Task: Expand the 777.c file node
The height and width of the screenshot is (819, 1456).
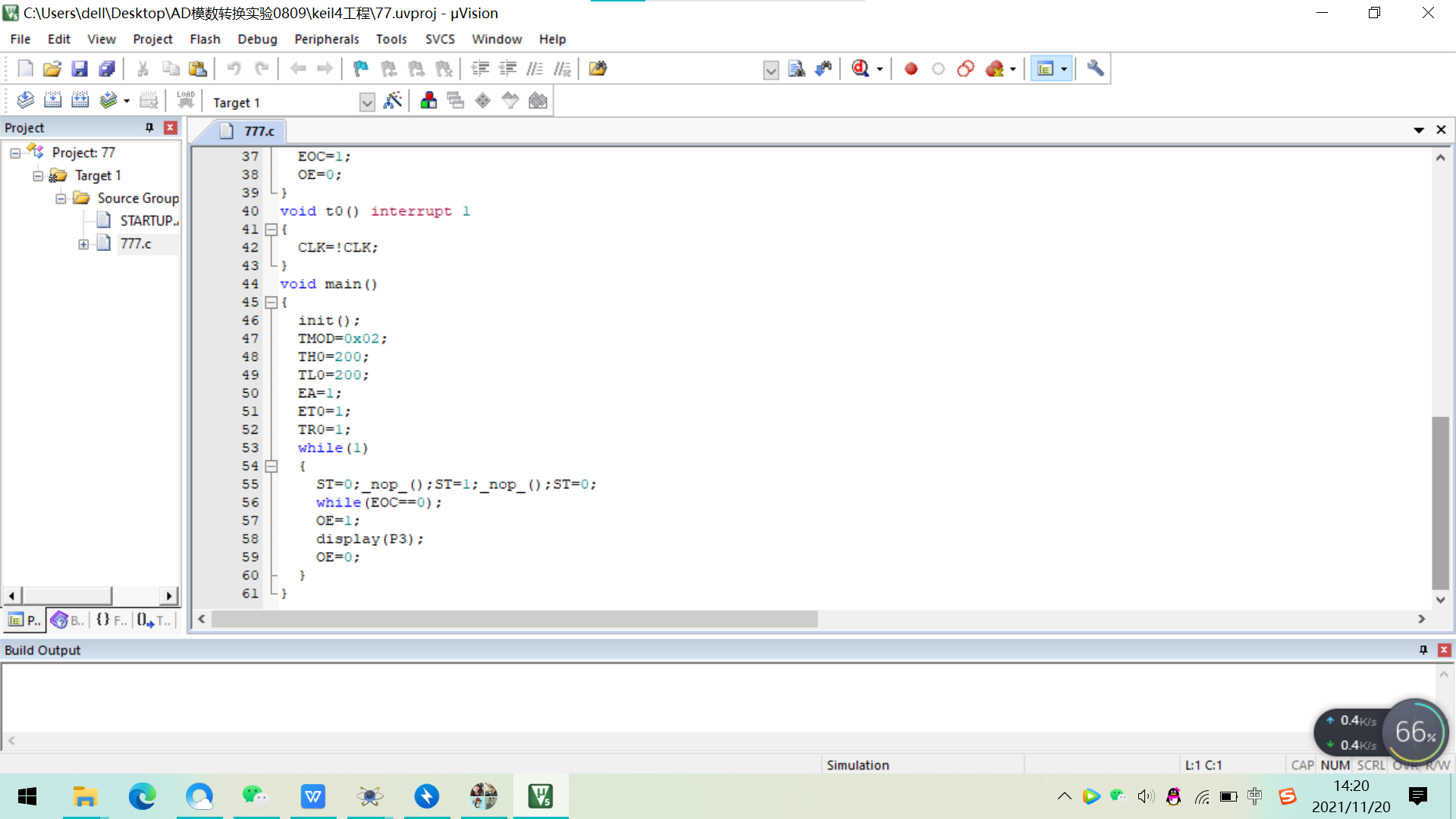Action: pos(83,244)
